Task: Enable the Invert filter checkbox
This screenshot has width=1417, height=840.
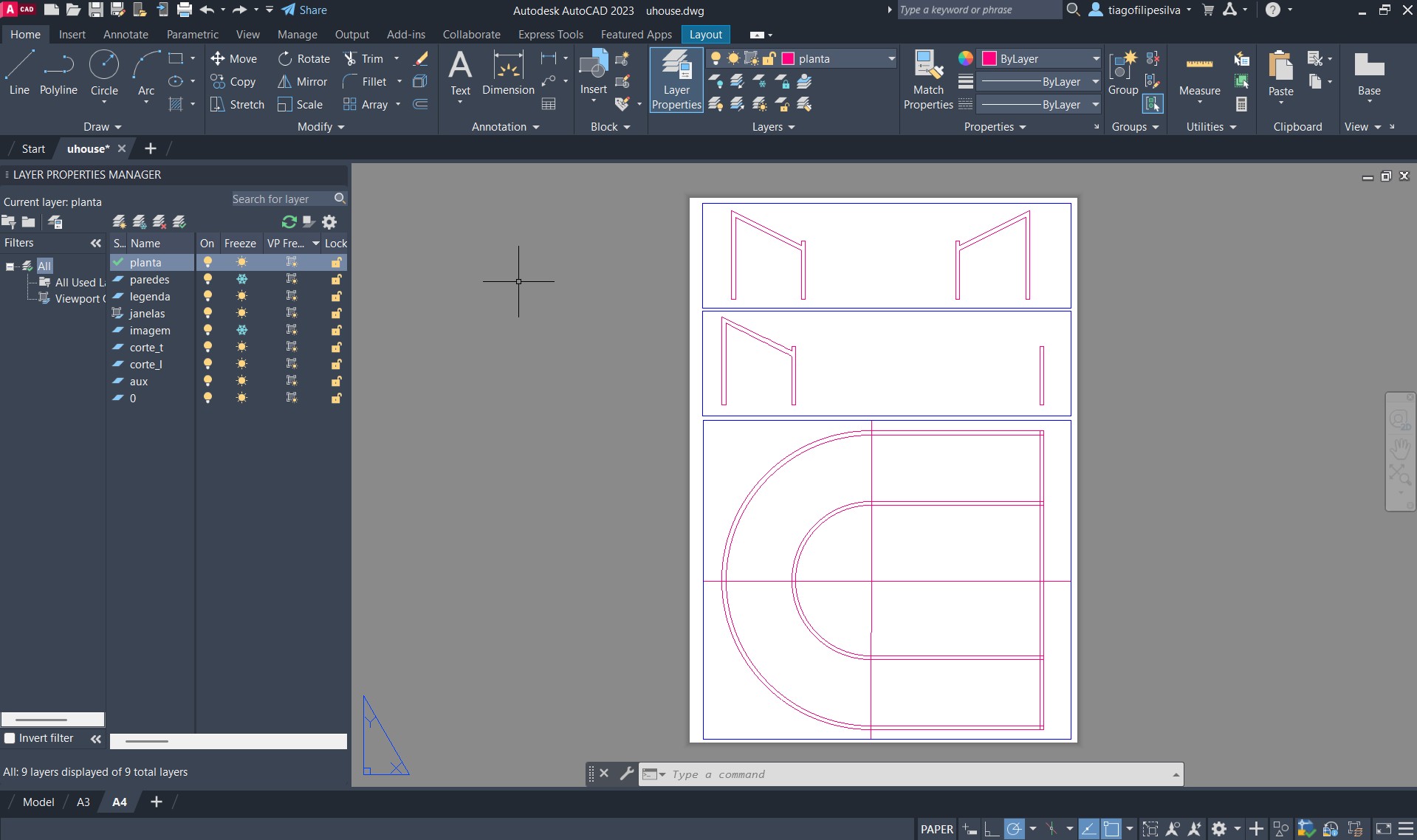Action: [10, 738]
